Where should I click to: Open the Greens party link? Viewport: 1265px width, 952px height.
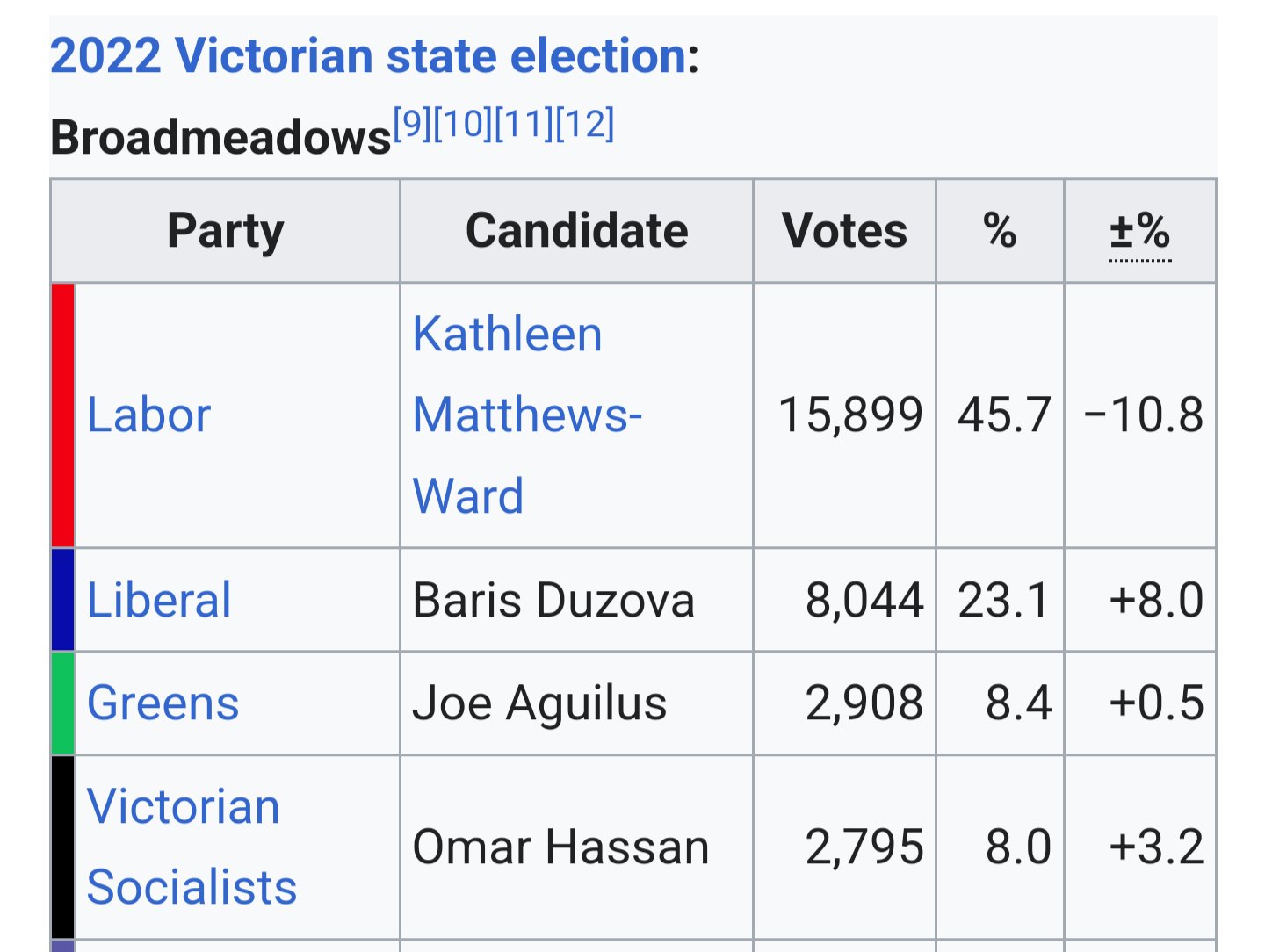click(x=163, y=703)
